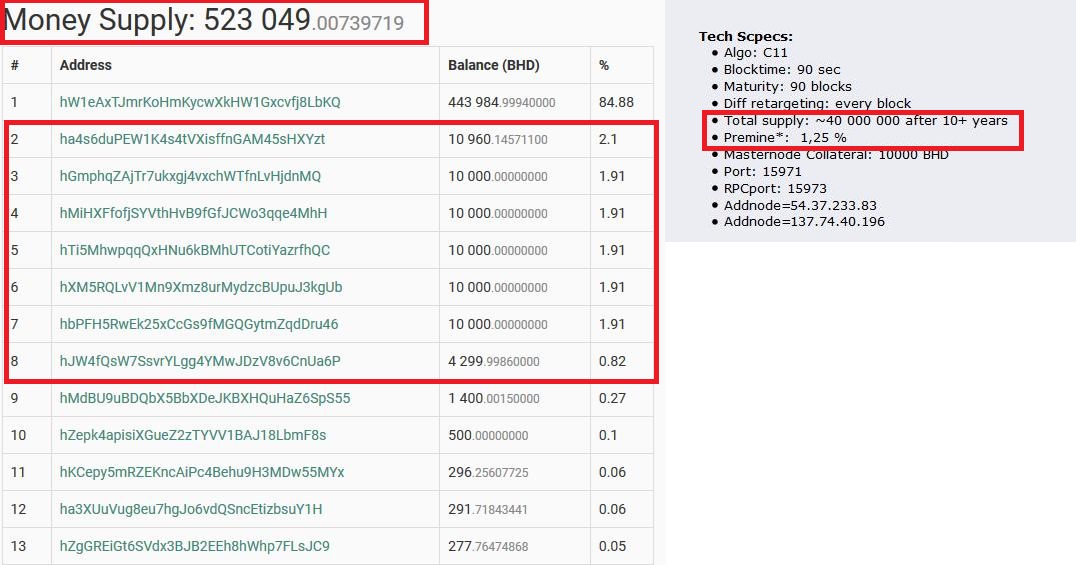Open address hZepk4apisiXGueZ2zTYVV1BAJ18LbmF8s
The image size is (1077, 565).
coord(193,436)
